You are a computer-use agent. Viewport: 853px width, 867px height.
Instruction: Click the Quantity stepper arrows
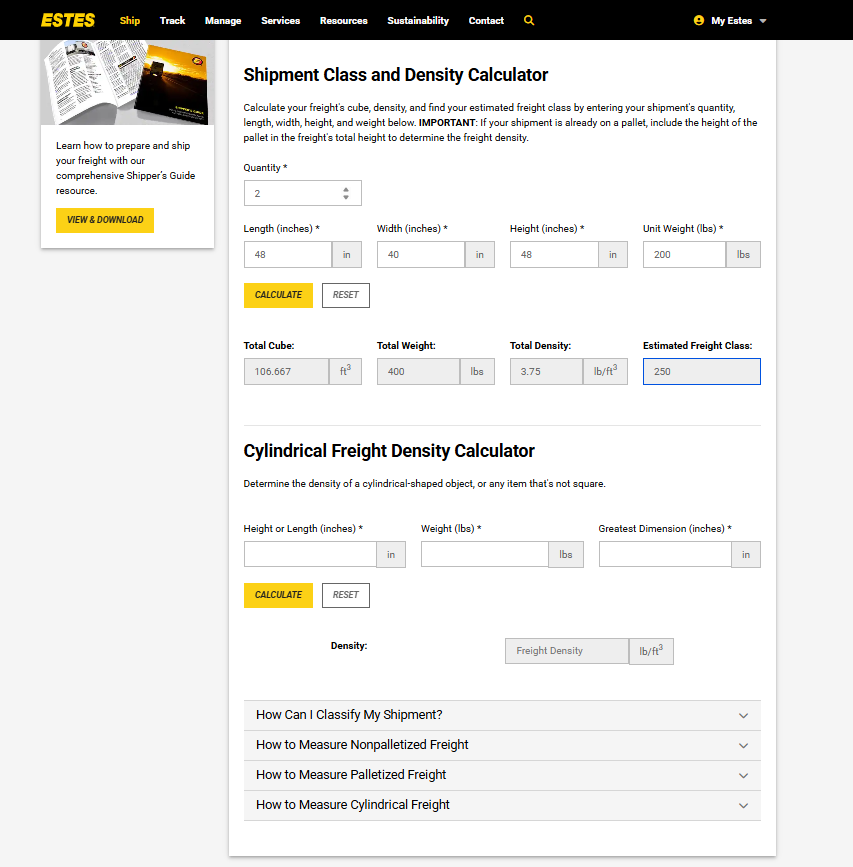point(346,194)
